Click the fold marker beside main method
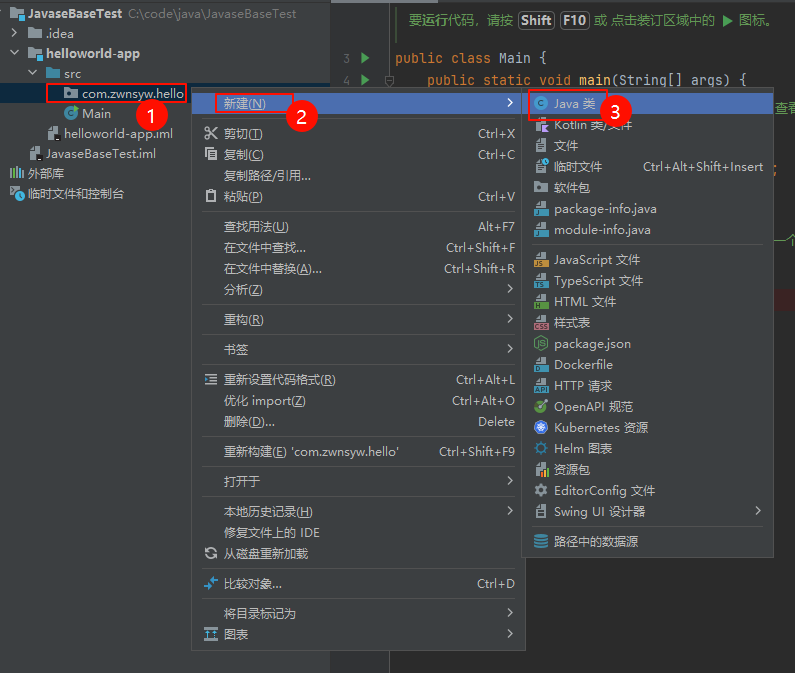Viewport: 795px width, 673px height. click(x=389, y=80)
